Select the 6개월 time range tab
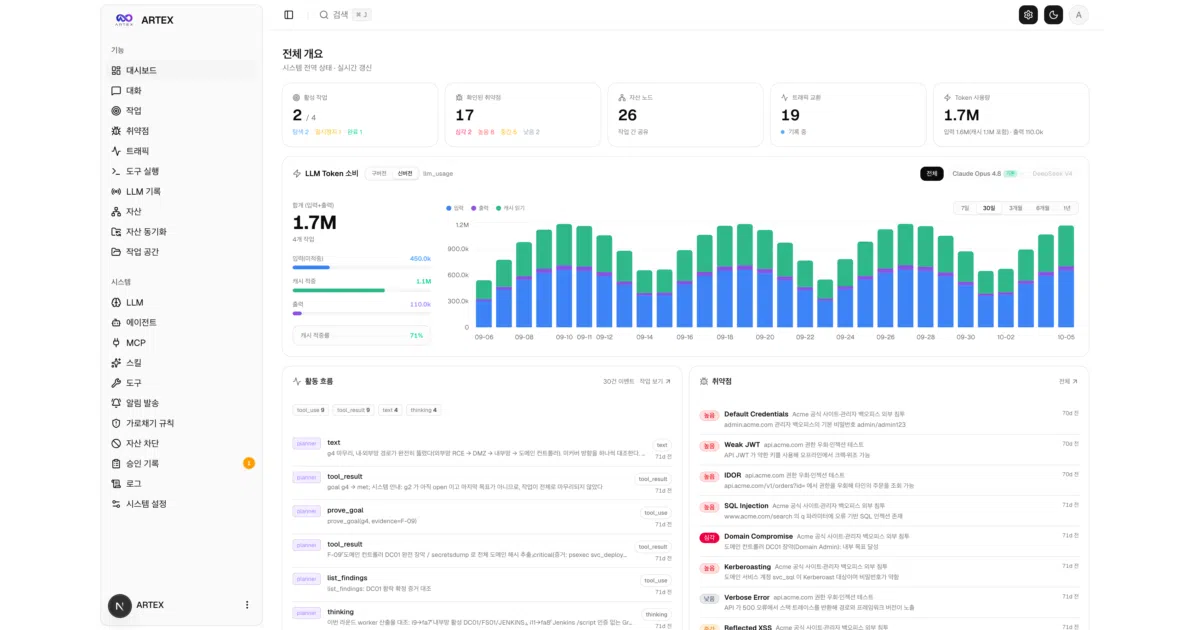Screen dimensions: 1200x630 coord(1043,208)
